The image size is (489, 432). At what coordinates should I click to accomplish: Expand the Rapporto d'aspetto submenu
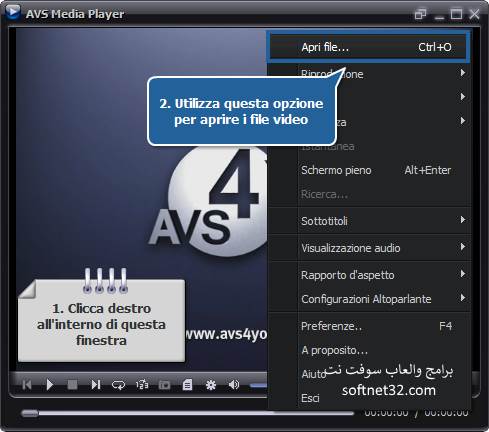[369, 275]
